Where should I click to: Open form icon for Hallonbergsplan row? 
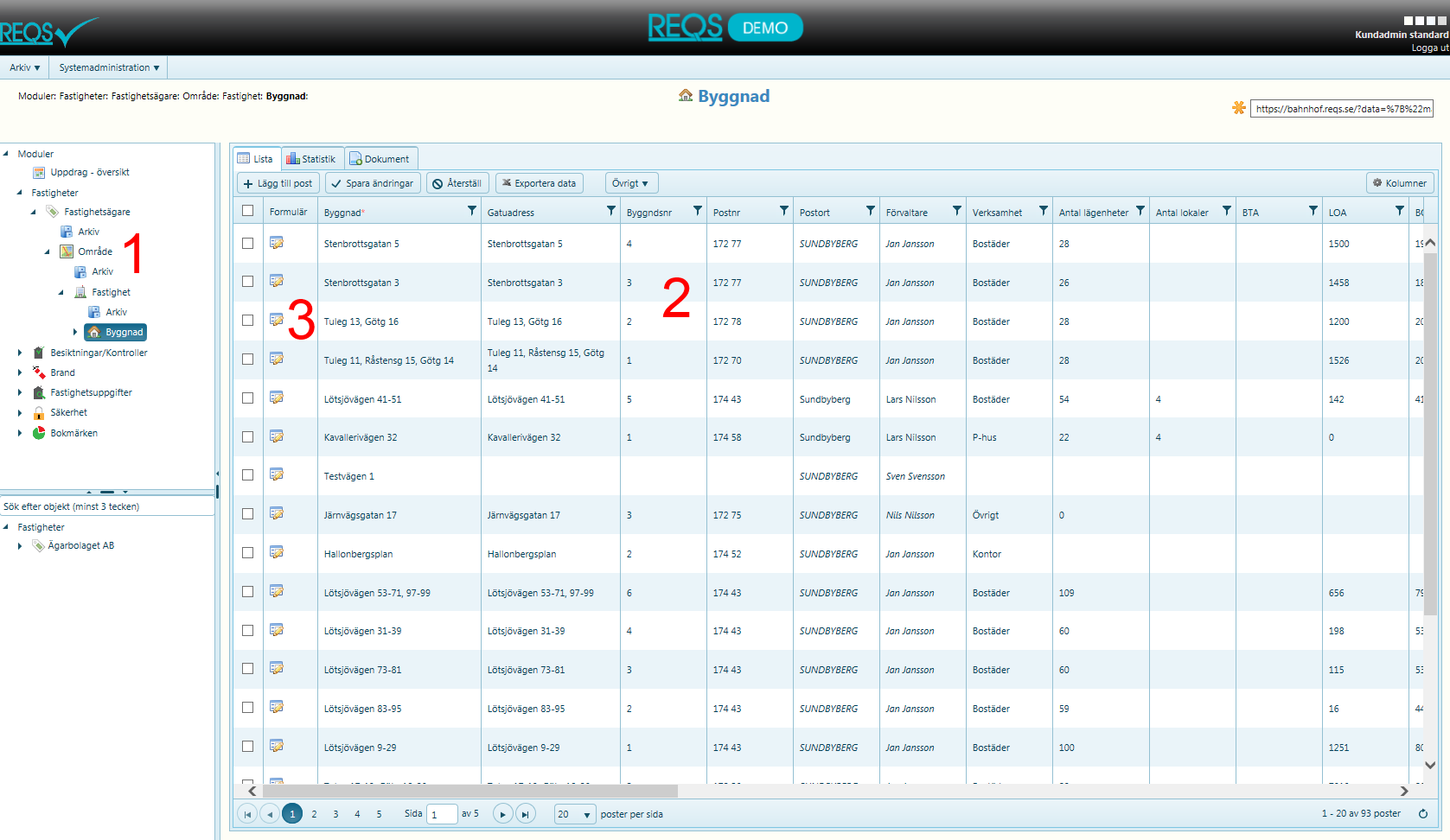[x=277, y=552]
